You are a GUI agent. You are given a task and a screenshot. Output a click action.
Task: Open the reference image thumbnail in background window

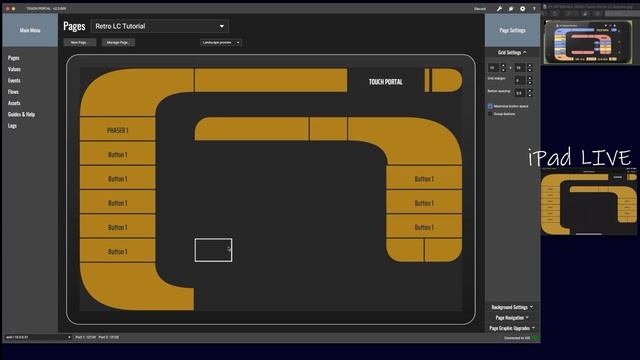click(x=588, y=42)
